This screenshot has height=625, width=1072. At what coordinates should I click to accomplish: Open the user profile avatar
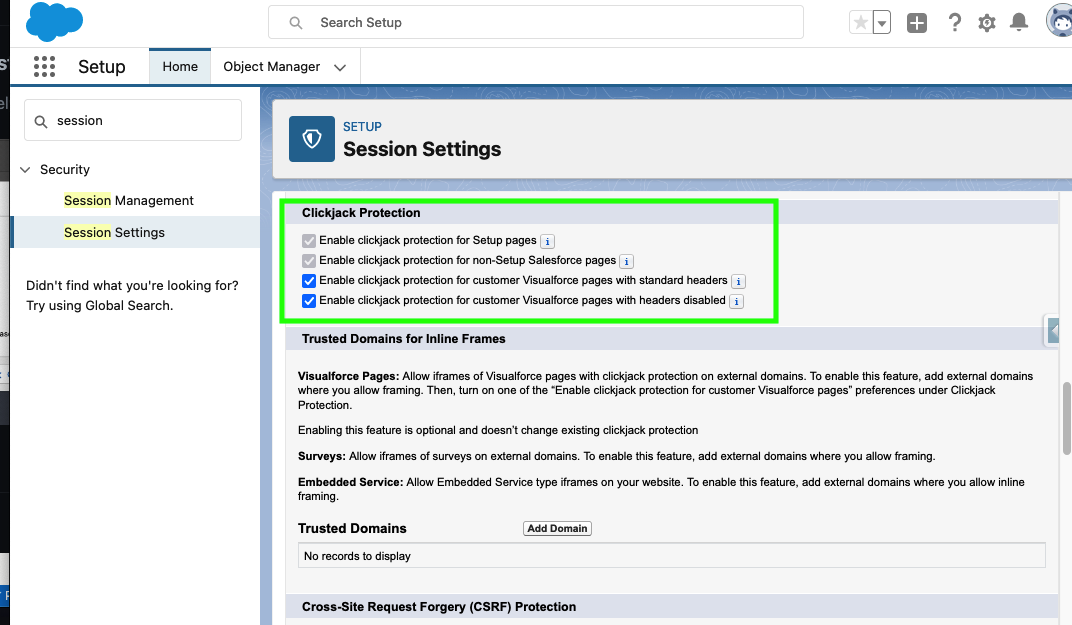[x=1060, y=21]
